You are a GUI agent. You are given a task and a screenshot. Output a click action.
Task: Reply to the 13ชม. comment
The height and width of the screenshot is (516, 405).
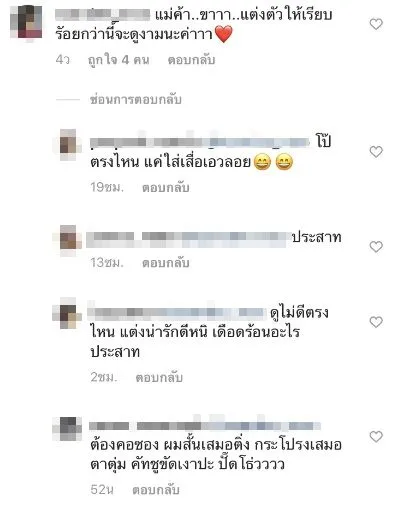[166, 263]
